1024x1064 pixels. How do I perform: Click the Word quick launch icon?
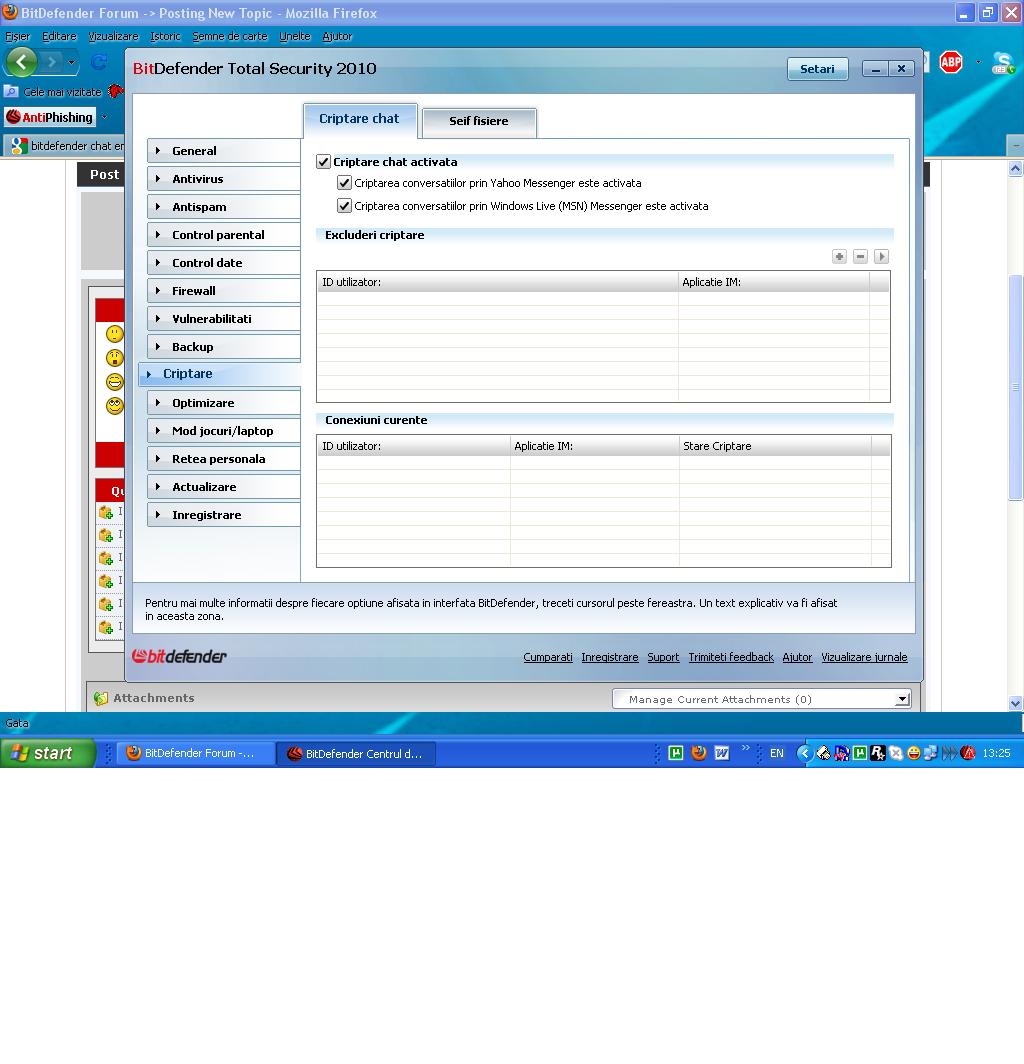(722, 753)
